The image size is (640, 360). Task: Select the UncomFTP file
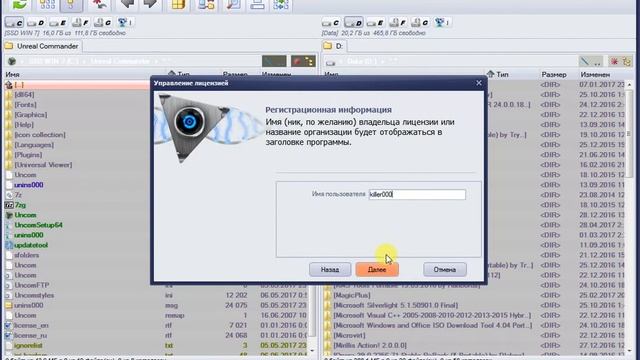pos(32,285)
